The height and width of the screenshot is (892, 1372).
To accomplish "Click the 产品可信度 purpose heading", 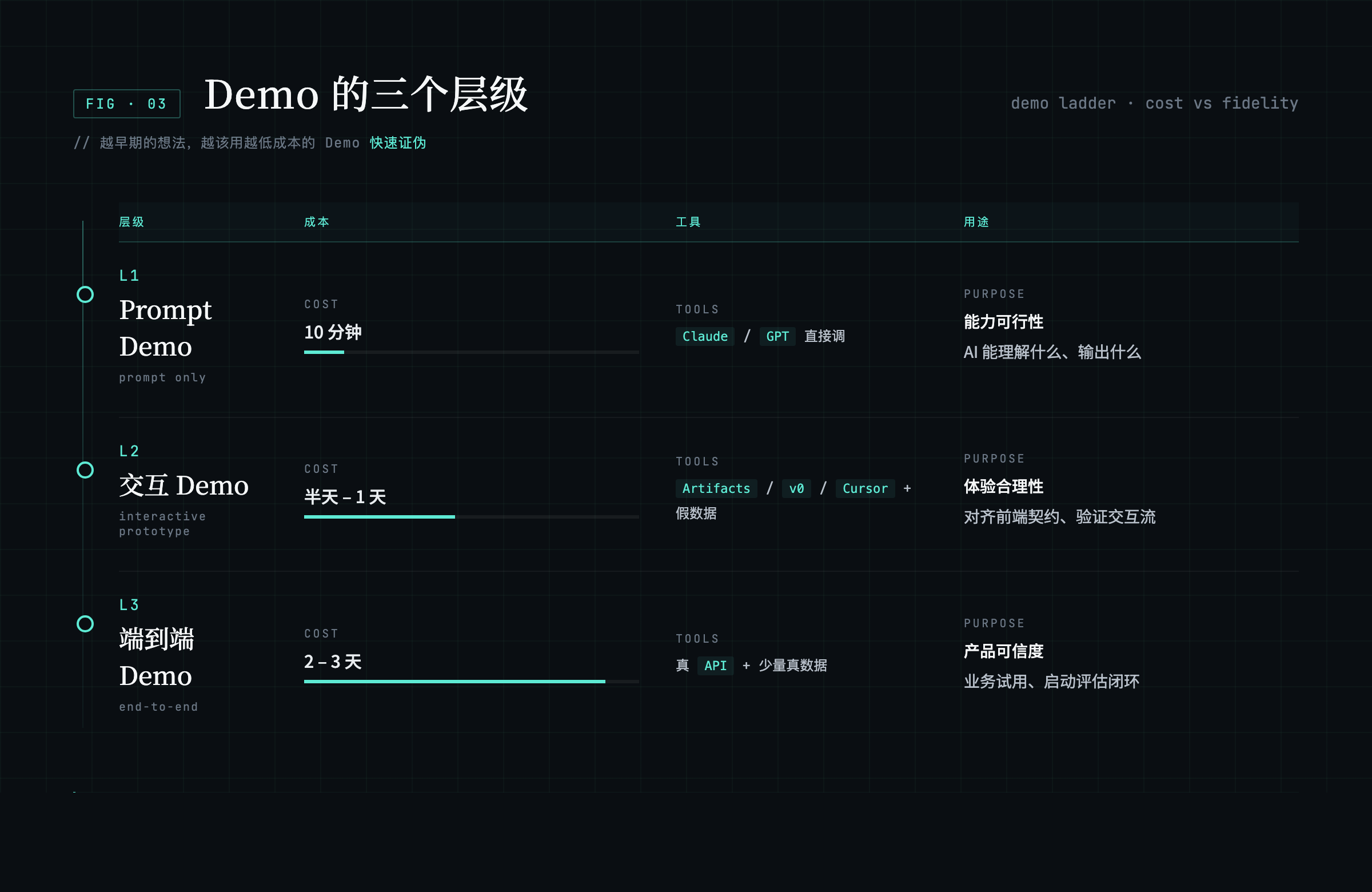I will 1003,651.
